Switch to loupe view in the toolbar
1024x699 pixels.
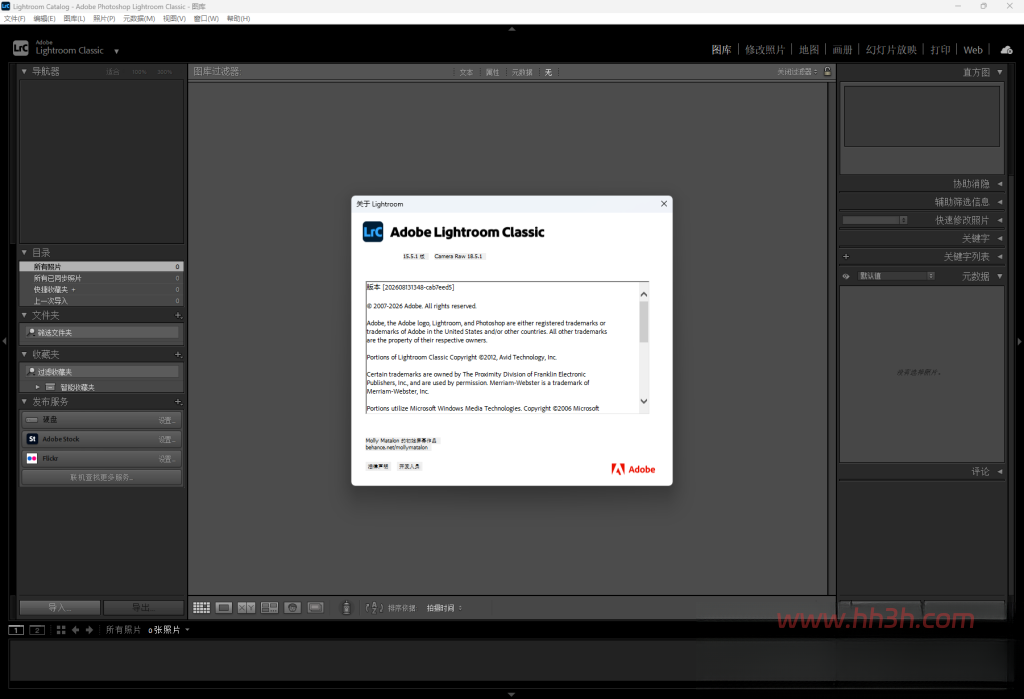point(224,608)
